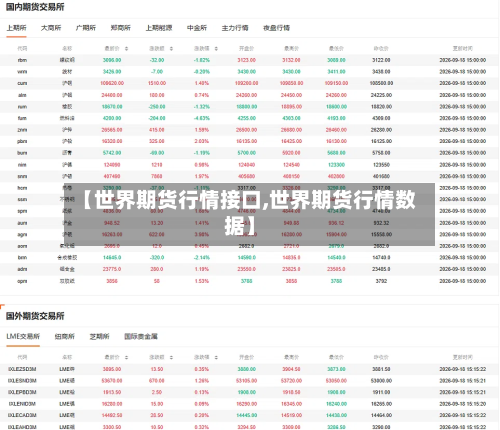Show the 主力行情 tab
This screenshot has width=500, height=430.
(235, 28)
